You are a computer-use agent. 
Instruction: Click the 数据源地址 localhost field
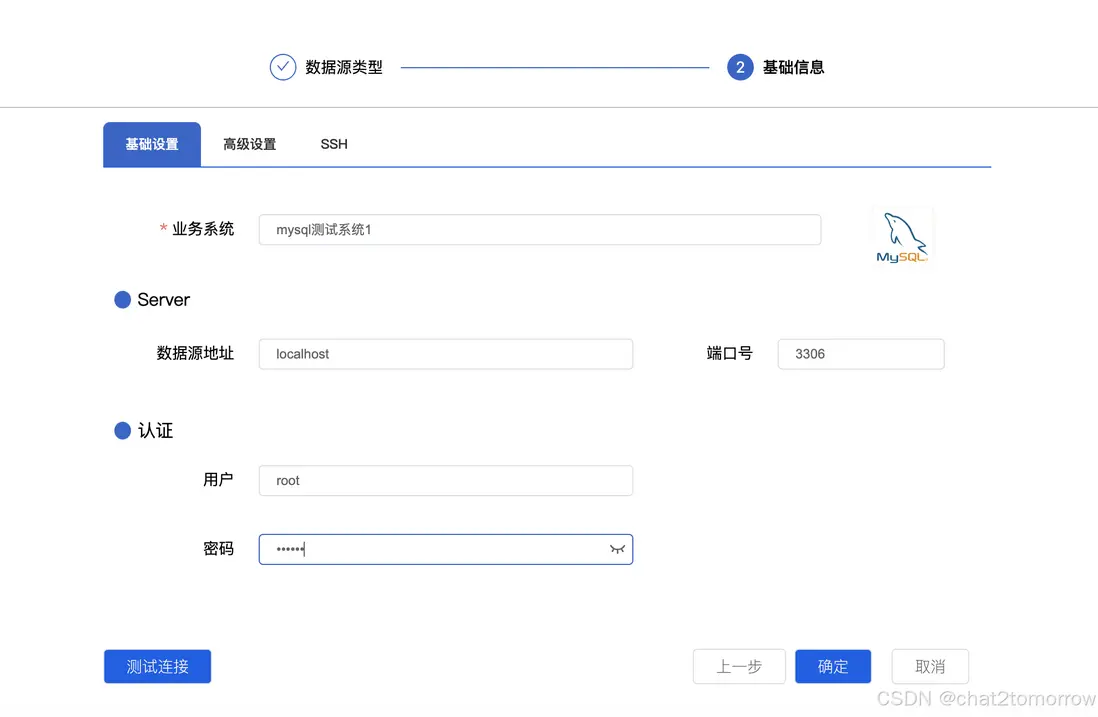(x=446, y=354)
